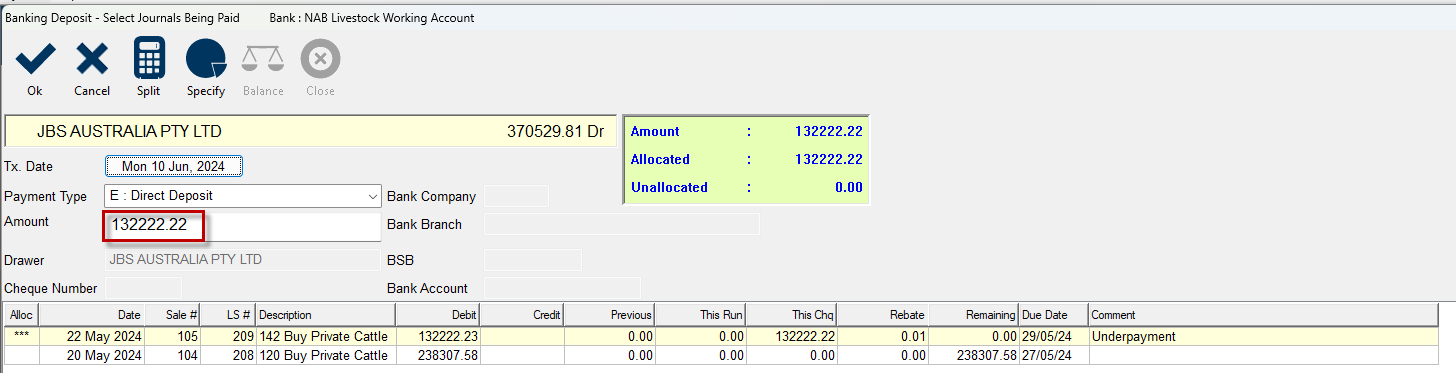Select the Specify pie chart icon

[x=206, y=59]
